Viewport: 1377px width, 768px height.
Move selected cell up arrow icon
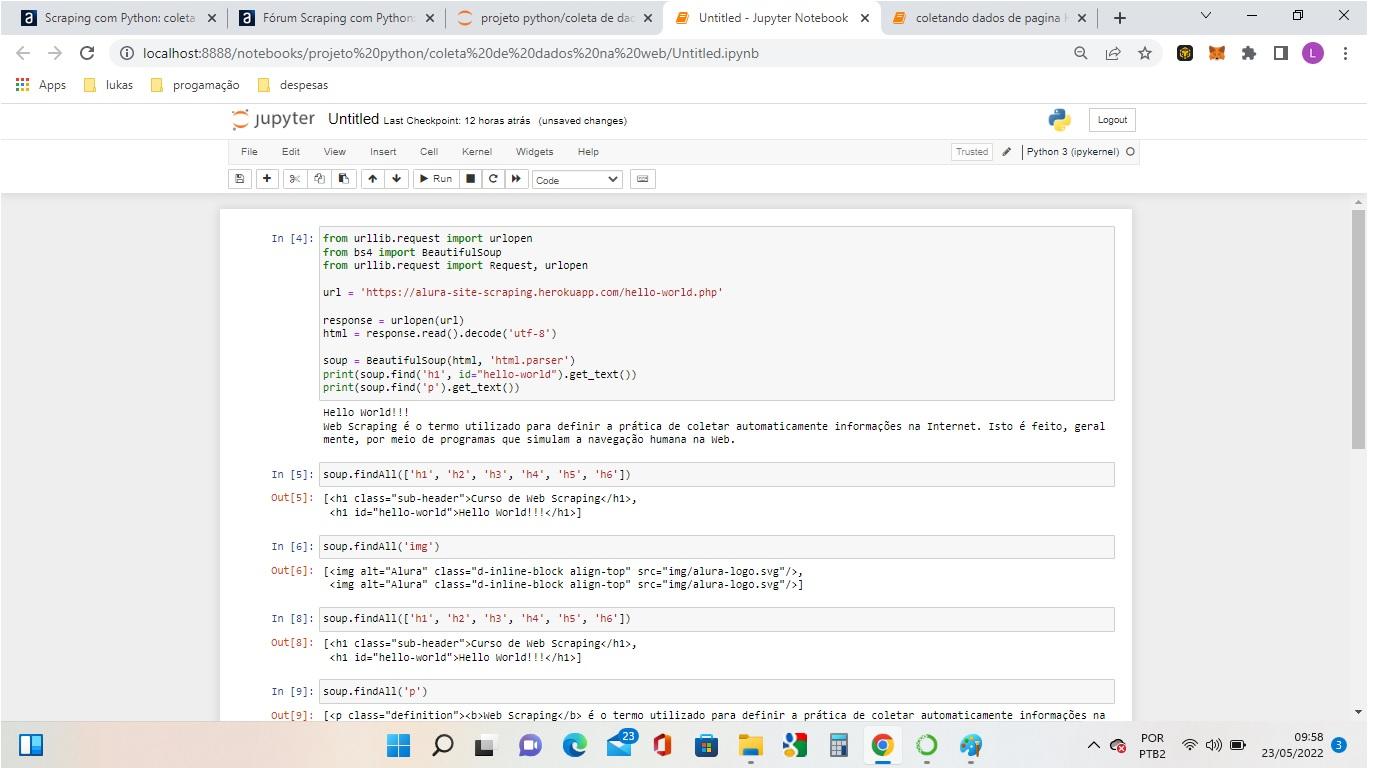click(x=373, y=179)
